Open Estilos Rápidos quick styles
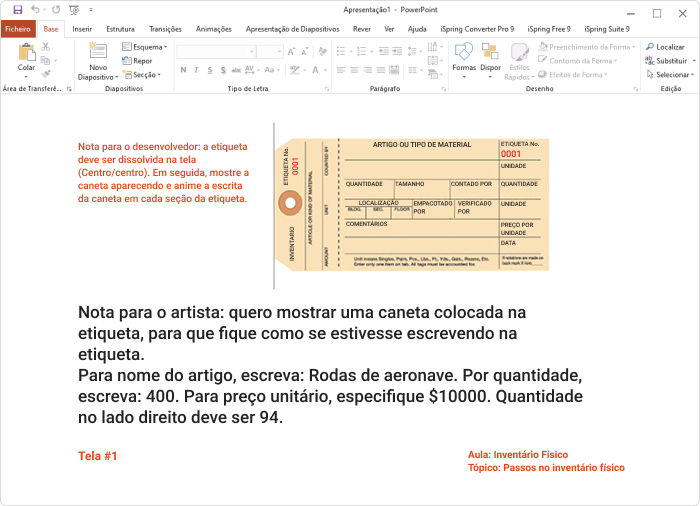 [x=519, y=62]
